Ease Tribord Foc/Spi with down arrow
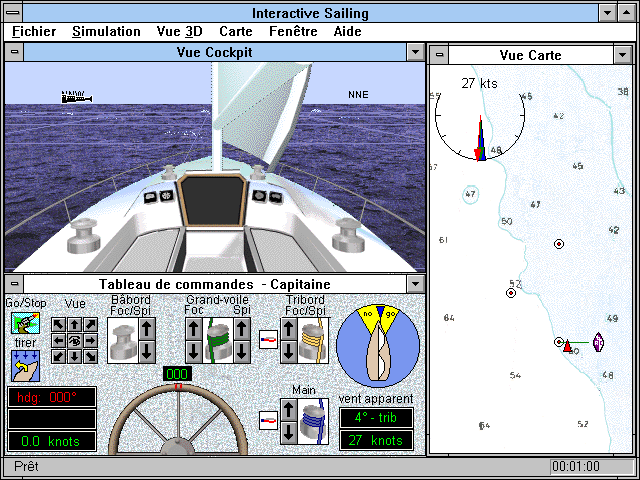This screenshot has height=480, width=640. (289, 352)
